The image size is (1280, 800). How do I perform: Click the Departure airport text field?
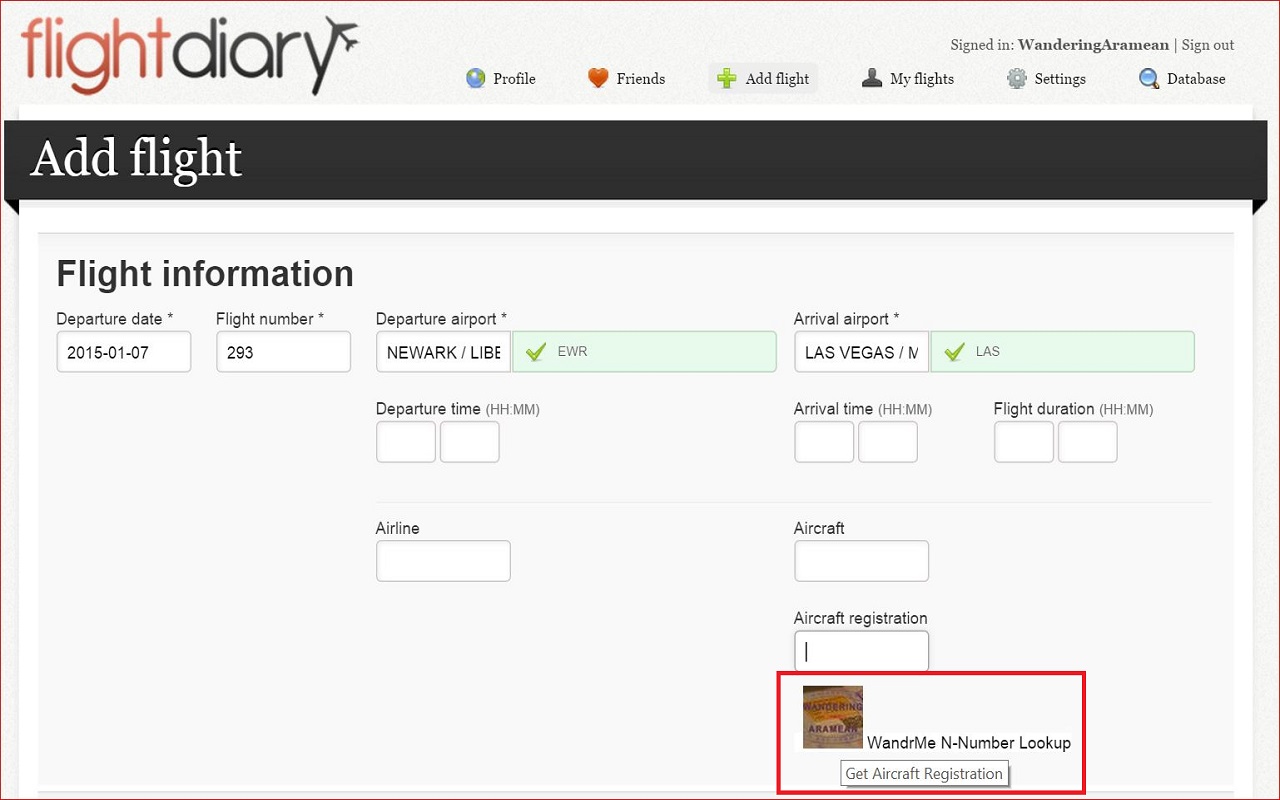click(443, 352)
